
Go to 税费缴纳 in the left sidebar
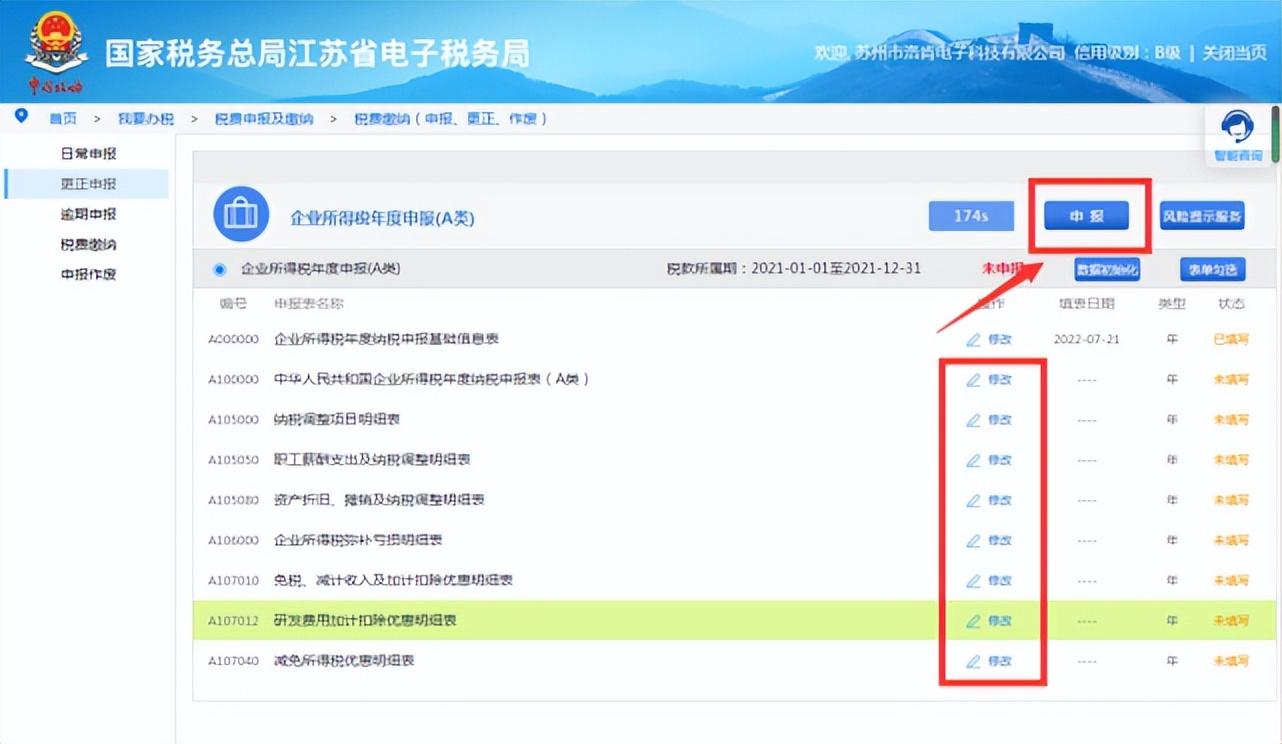pos(88,244)
